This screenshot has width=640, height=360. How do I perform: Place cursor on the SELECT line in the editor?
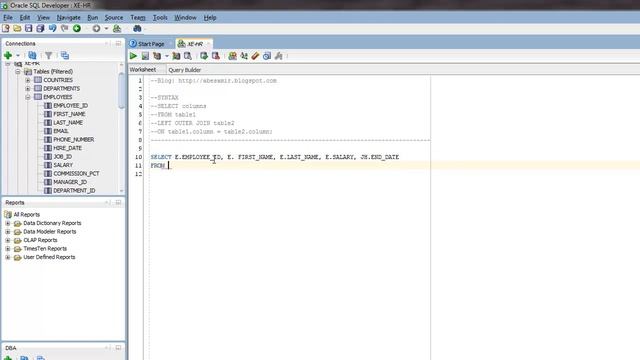274,157
